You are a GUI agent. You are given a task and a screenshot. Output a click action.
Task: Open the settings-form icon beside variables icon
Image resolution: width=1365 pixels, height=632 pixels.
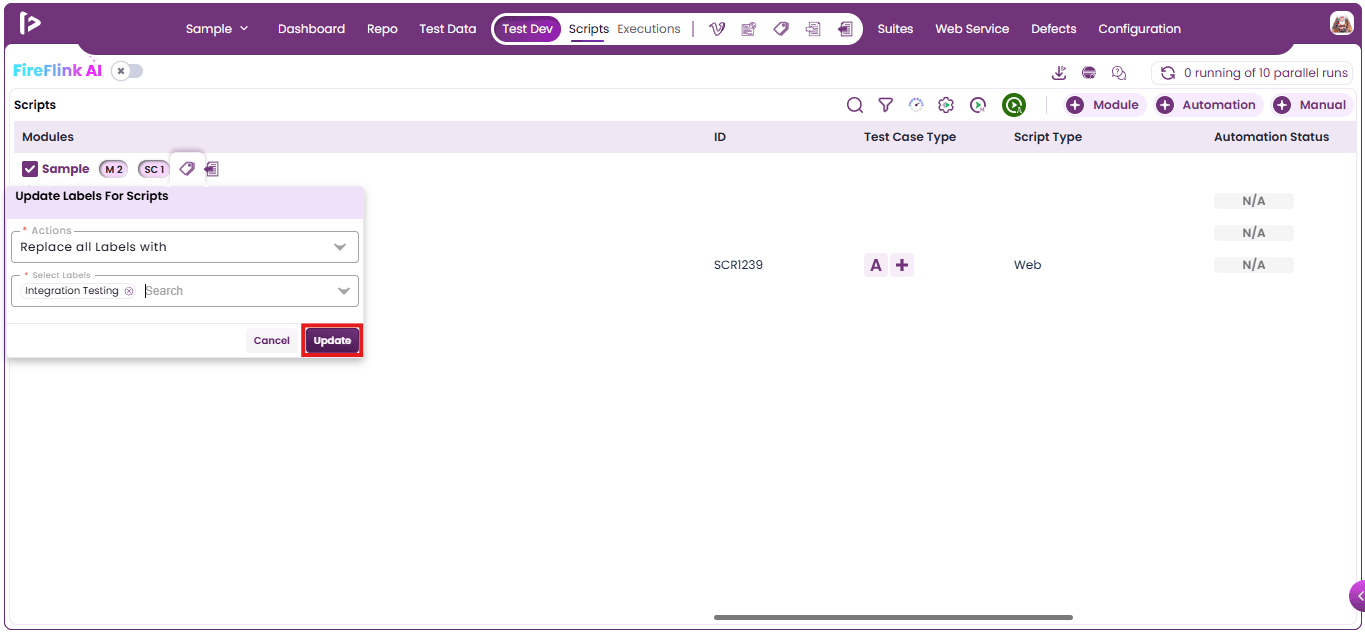click(x=748, y=29)
